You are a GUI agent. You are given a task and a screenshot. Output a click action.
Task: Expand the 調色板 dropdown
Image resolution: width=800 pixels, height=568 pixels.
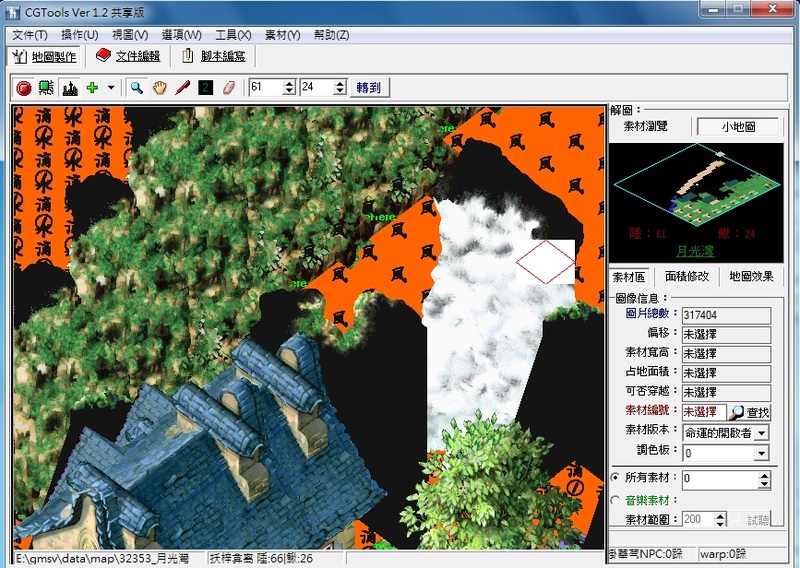tap(761, 453)
